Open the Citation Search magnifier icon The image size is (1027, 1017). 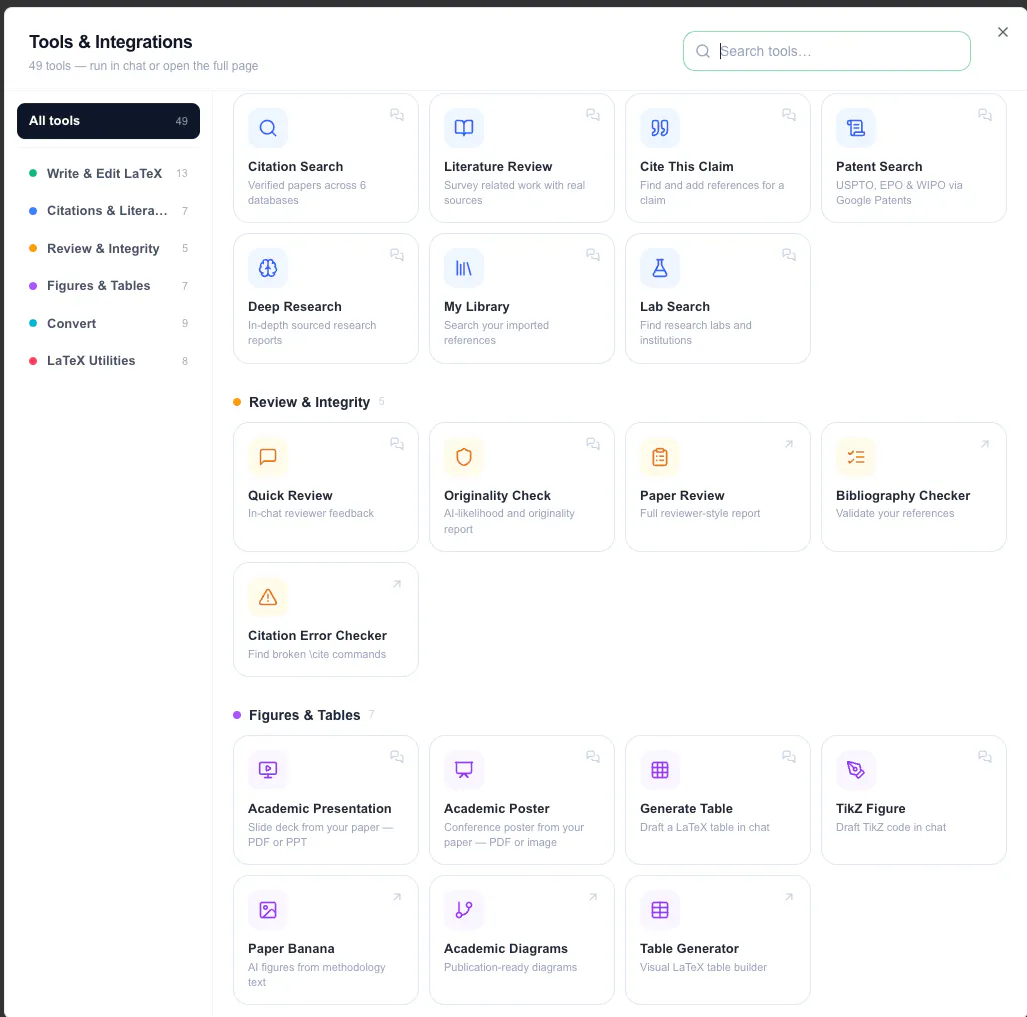click(x=267, y=128)
